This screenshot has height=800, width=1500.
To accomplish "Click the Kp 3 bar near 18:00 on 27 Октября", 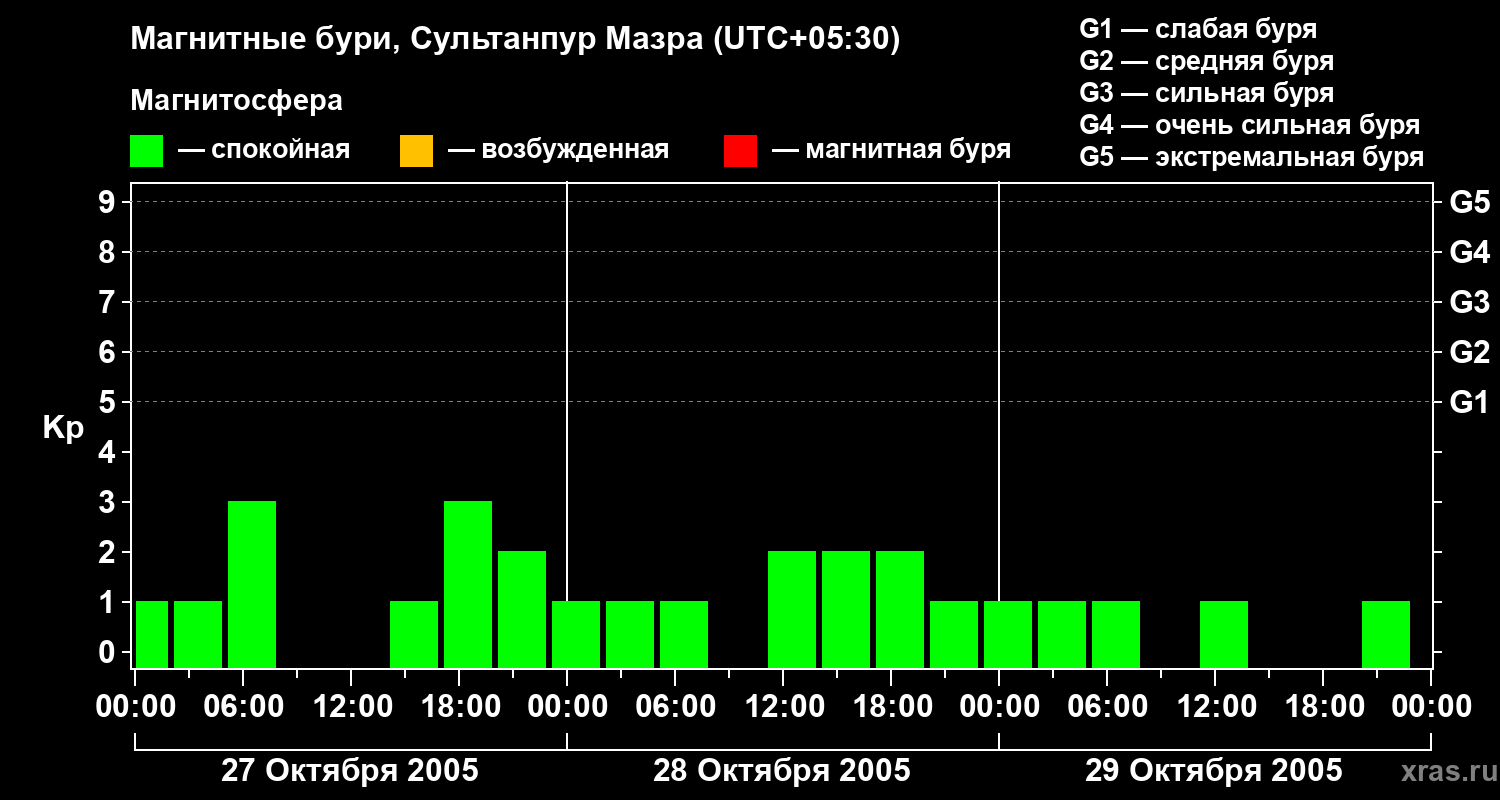I will click(x=468, y=584).
